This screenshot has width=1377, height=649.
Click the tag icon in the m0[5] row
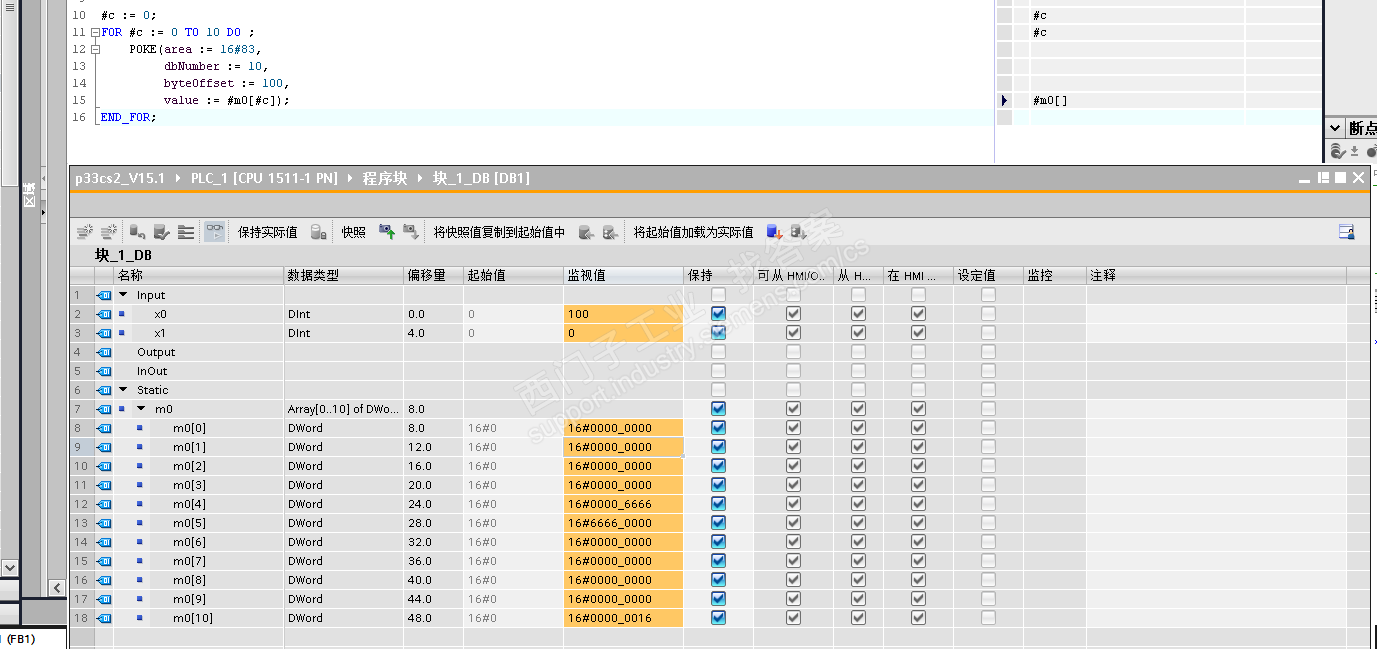[x=104, y=523]
